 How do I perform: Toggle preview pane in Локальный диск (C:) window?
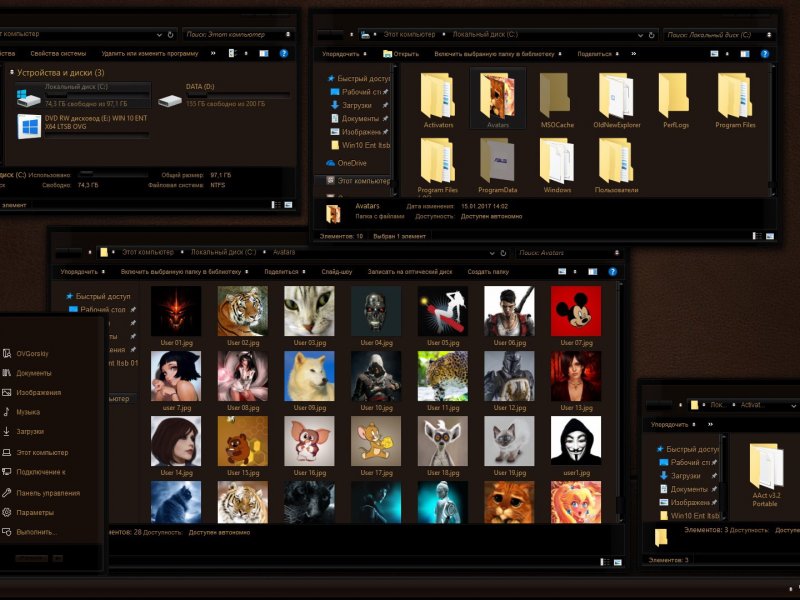pyautogui.click(x=745, y=54)
